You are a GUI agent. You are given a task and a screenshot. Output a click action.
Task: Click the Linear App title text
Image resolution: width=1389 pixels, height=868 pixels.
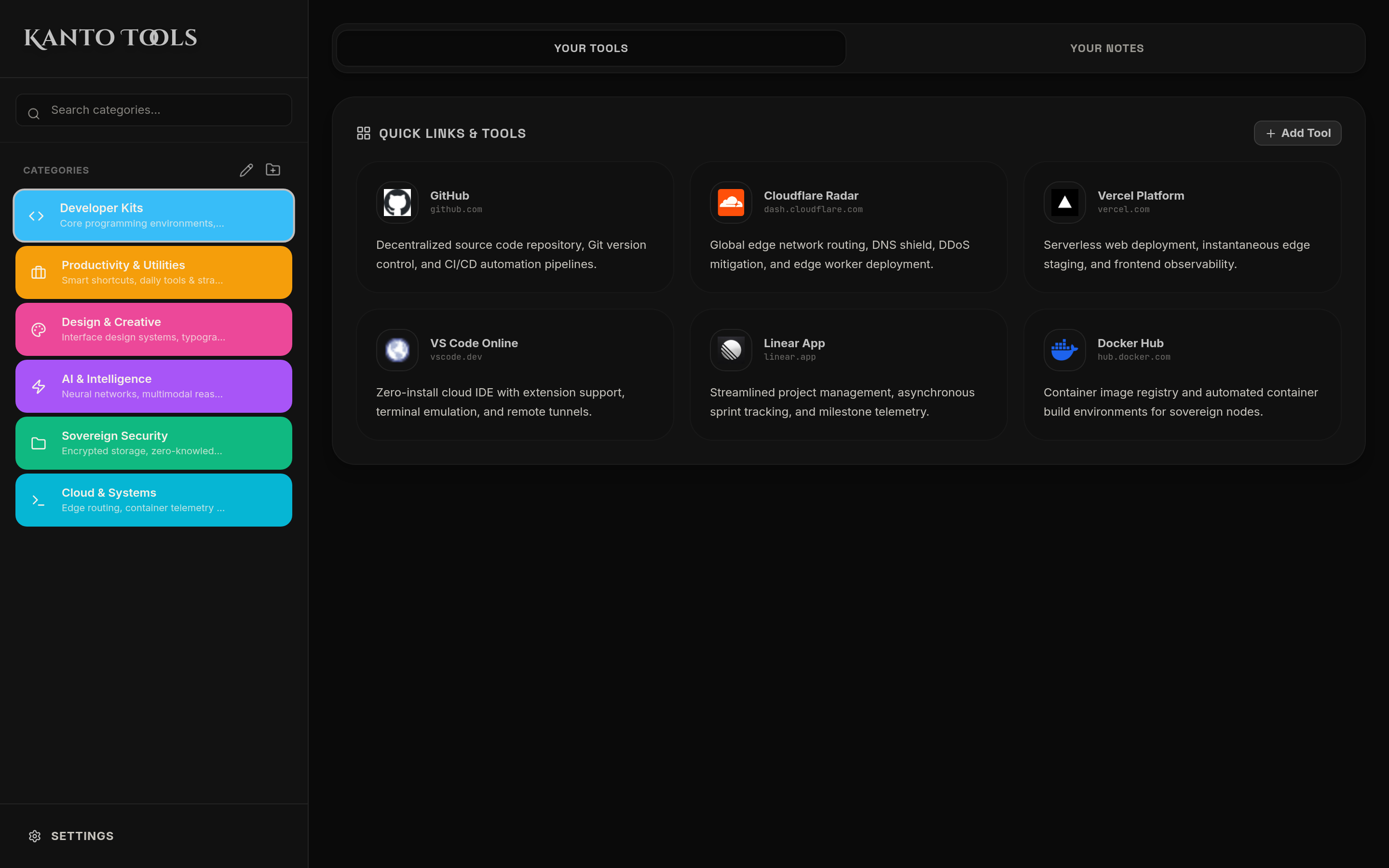click(794, 343)
